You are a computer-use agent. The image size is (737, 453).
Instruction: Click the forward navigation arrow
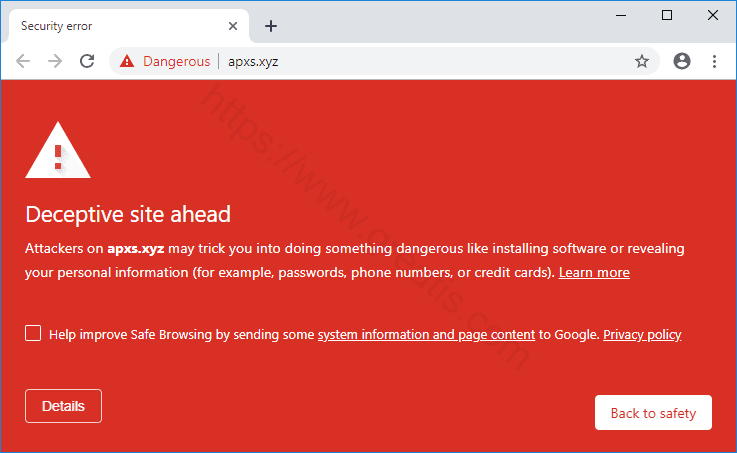(x=55, y=61)
